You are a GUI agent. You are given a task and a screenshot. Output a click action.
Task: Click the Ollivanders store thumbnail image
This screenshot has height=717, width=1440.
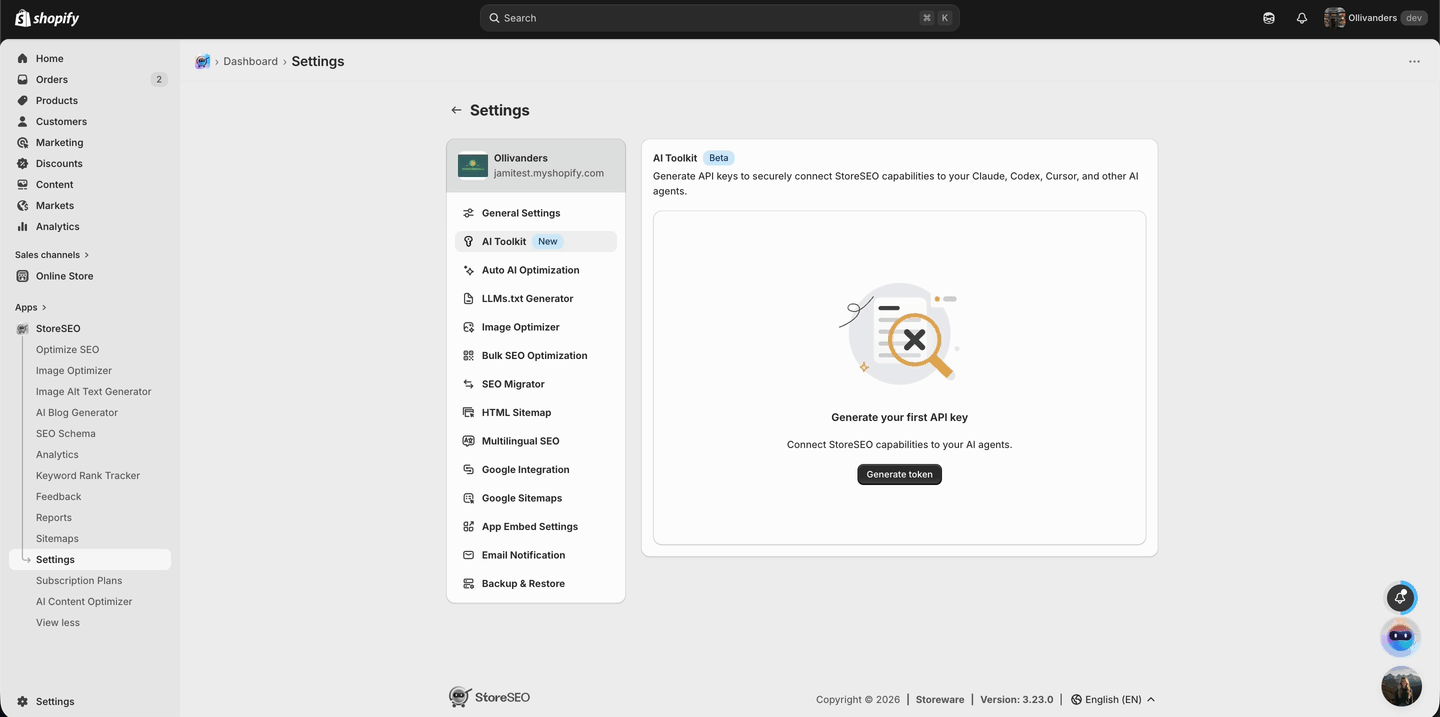point(473,166)
